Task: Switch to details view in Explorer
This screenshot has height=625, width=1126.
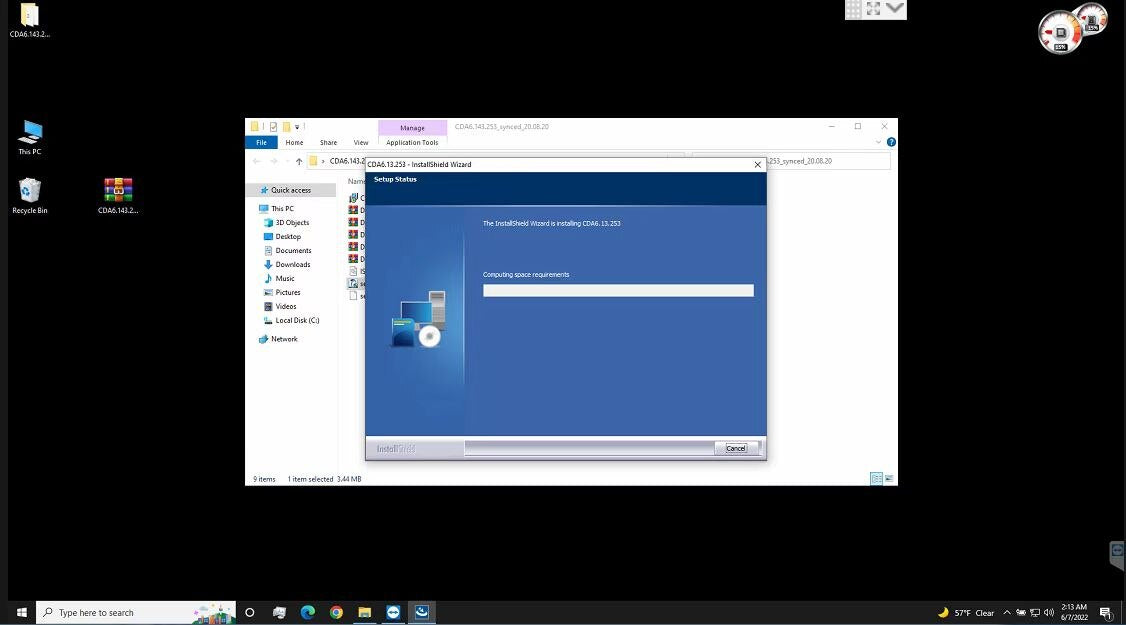Action: click(876, 479)
